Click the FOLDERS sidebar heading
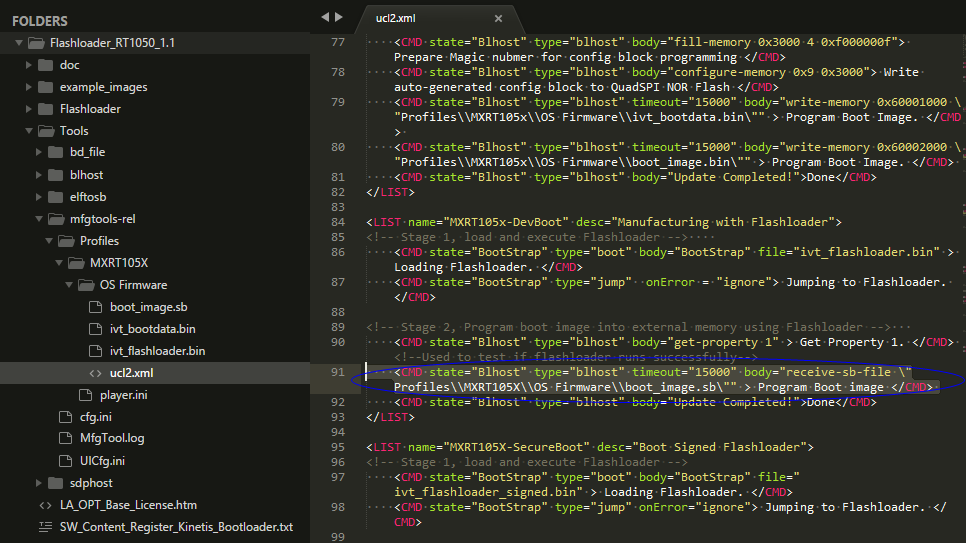Viewport: 966px width, 543px height. [x=40, y=21]
